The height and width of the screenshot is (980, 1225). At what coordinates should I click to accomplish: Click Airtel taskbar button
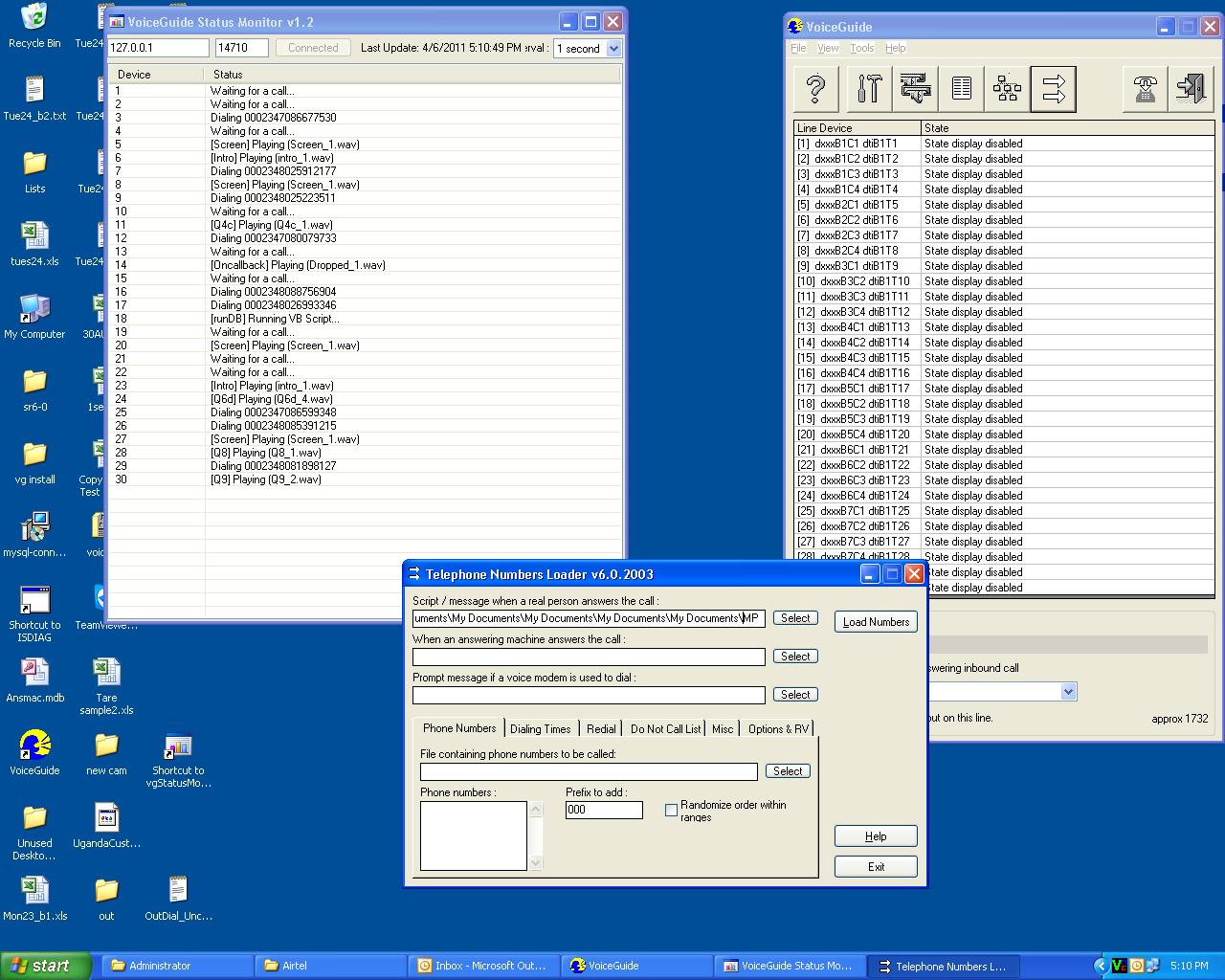click(330, 966)
